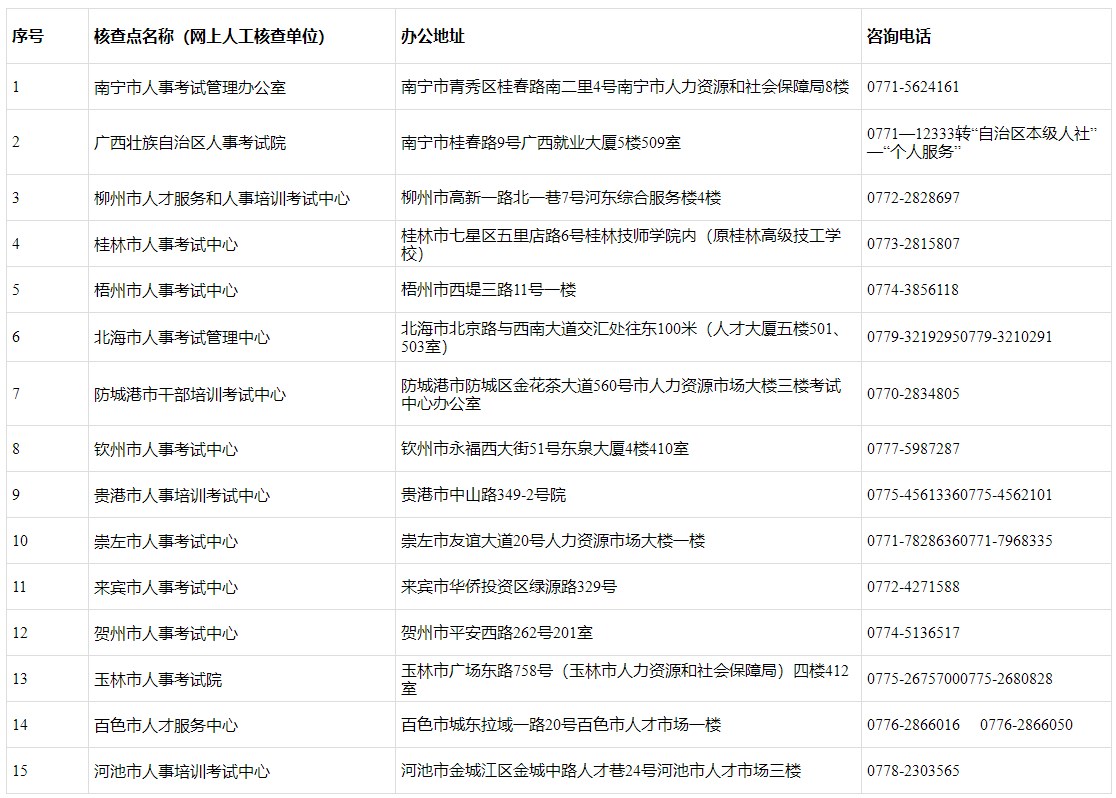
Task: Click the 河池市人事培训考试中心 entry
Action: point(182,772)
